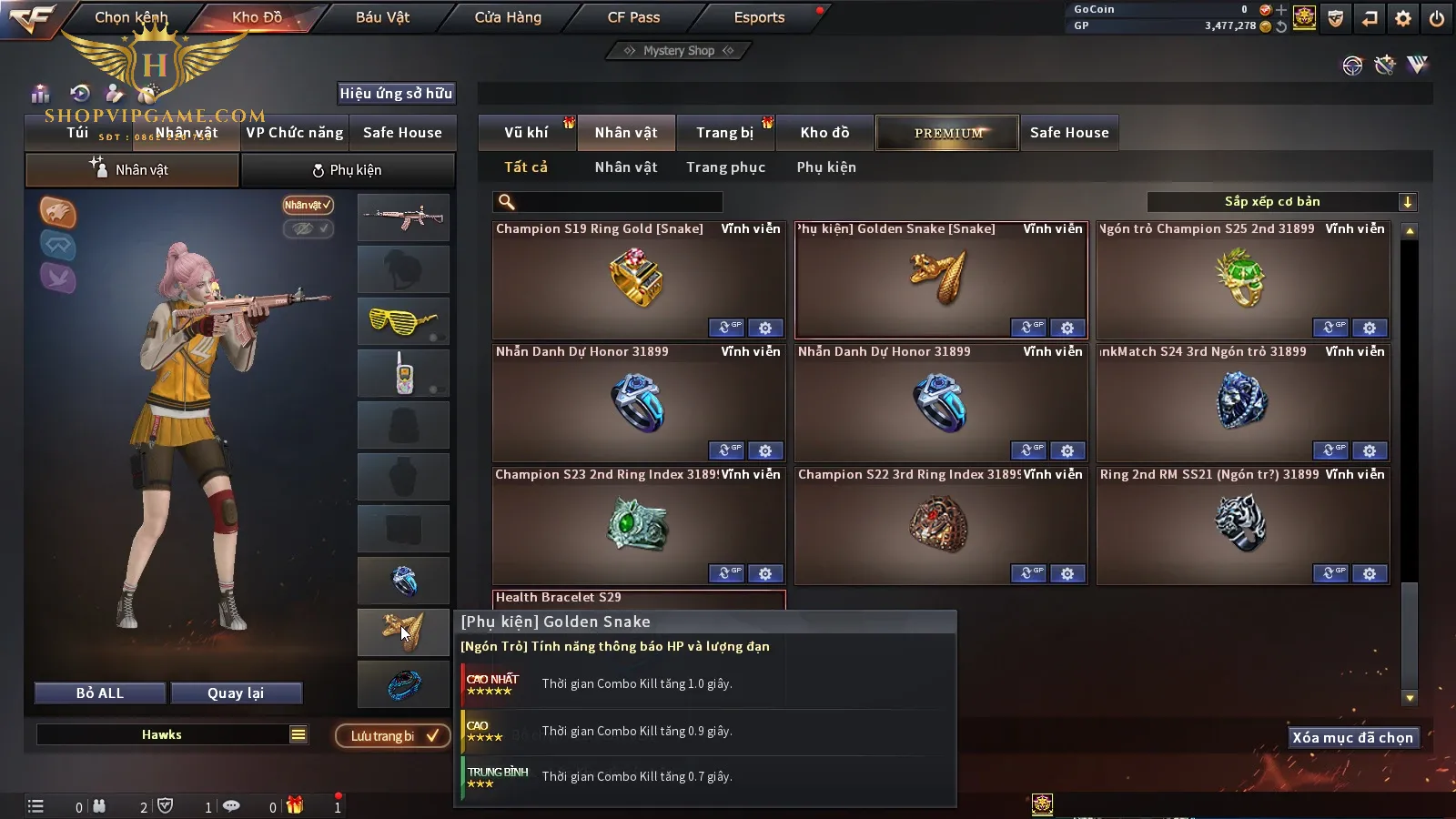The width and height of the screenshot is (1456, 819).
Task: Toggle the Nhân vật checkbox on preview
Action: tap(308, 205)
